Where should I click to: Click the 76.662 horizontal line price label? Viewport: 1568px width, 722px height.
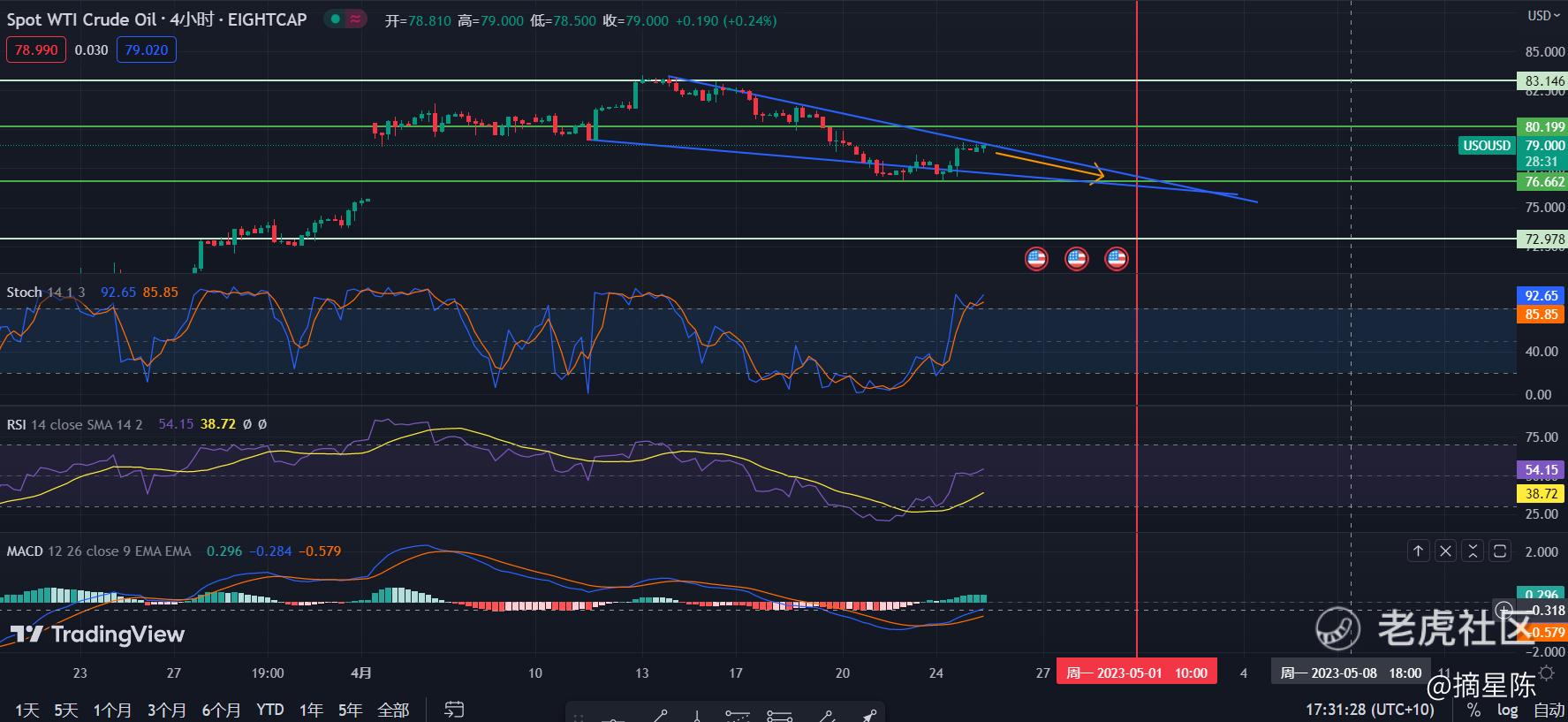pos(1544,182)
